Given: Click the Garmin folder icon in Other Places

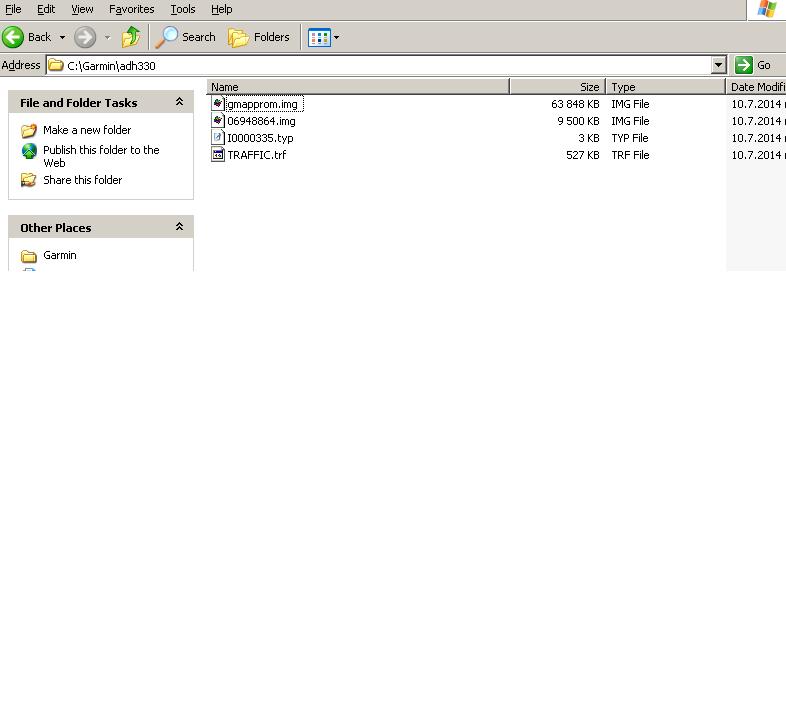Looking at the screenshot, I should pos(29,256).
